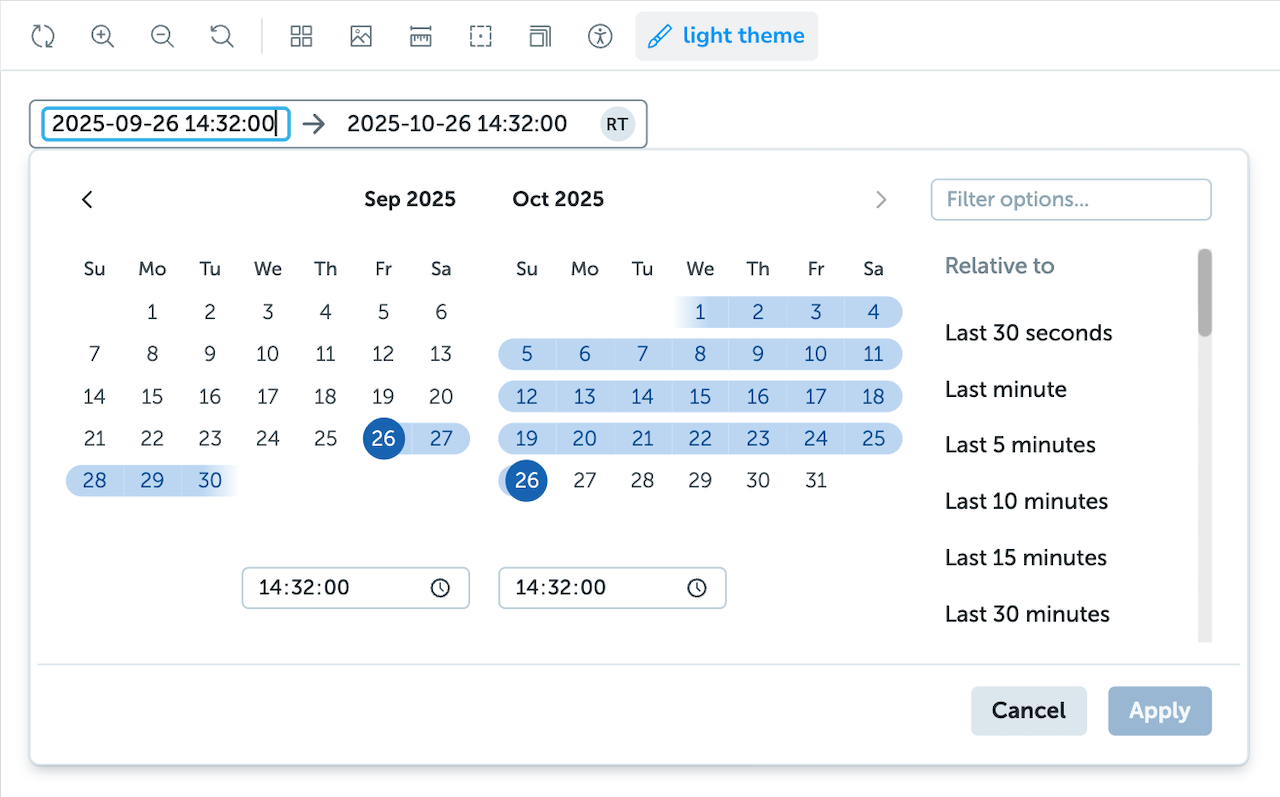Click the sync/remount icon in the toolbar
Screen dimensions: 1280x797
pos(42,37)
